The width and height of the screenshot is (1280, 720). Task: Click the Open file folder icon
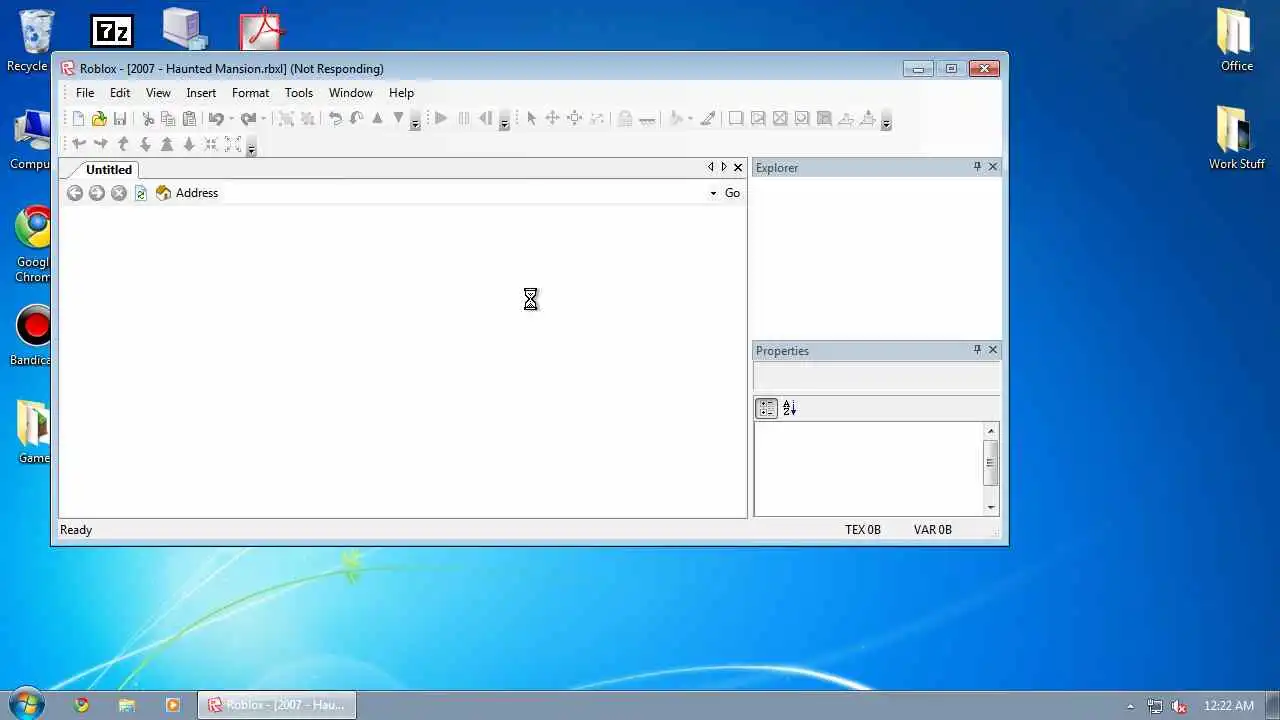tap(99, 119)
